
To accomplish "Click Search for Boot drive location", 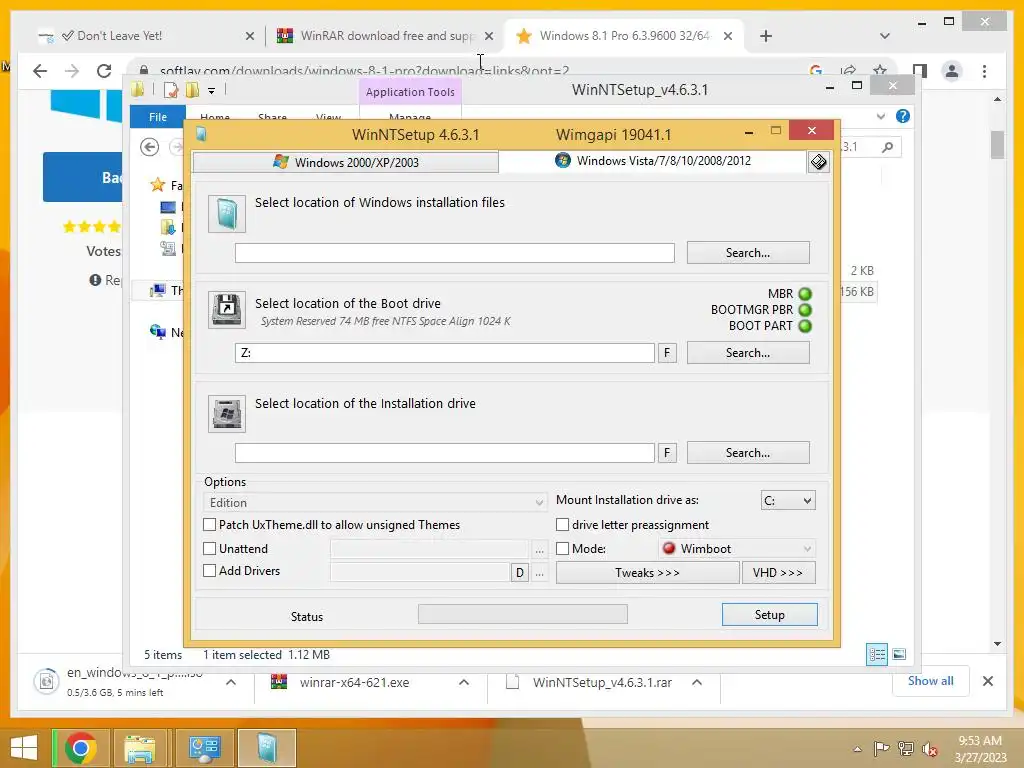I will pos(748,353).
